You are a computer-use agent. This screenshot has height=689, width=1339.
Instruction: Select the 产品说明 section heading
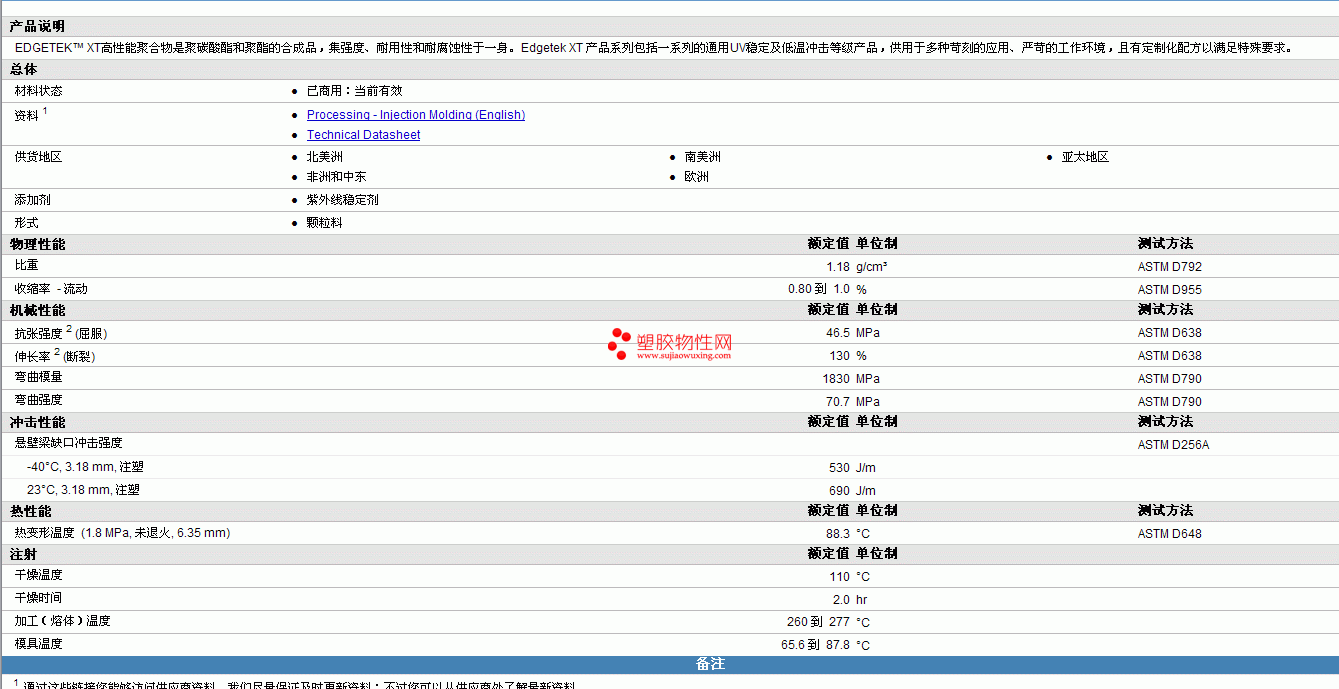click(37, 27)
